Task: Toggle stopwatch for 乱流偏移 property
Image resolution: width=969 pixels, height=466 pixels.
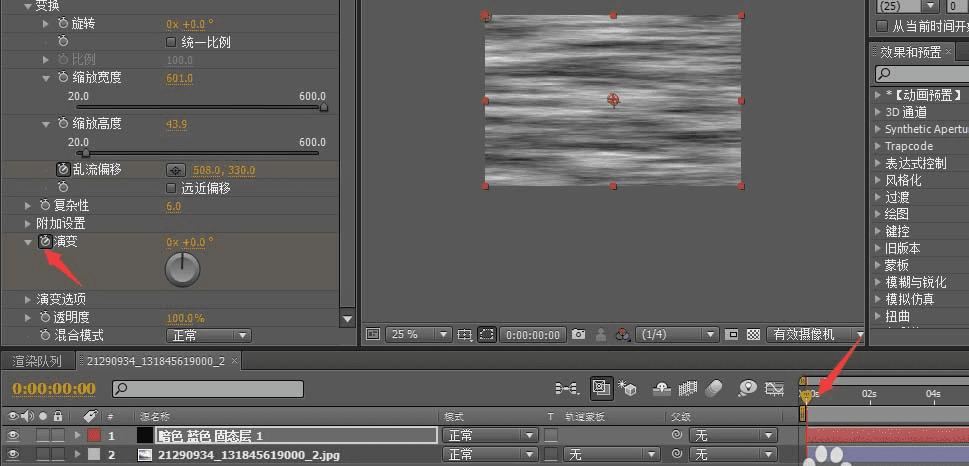Action: [x=63, y=169]
